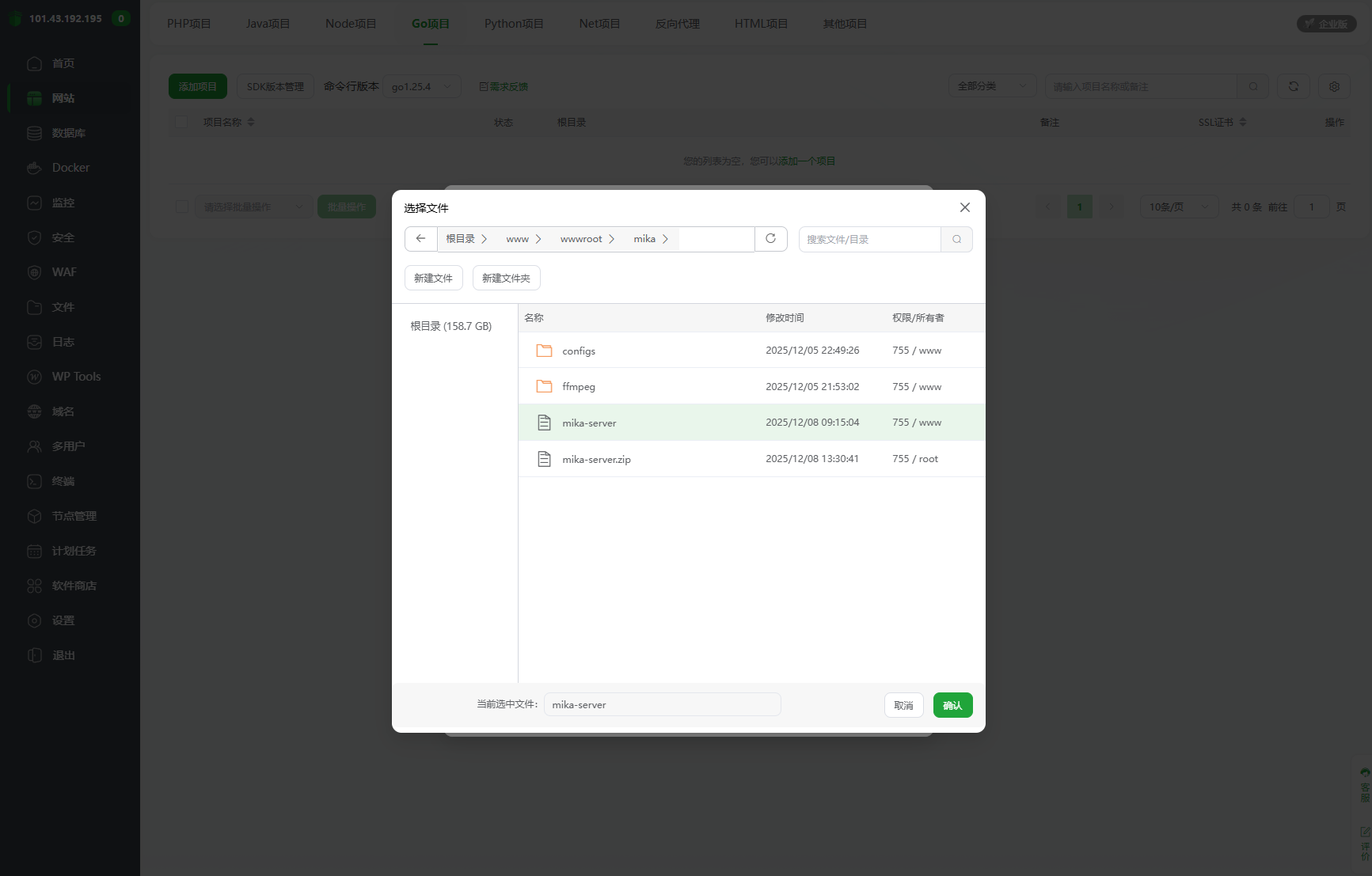Open the 全部分类 category dropdown
Image resolution: width=1372 pixels, height=876 pixels.
tap(992, 86)
